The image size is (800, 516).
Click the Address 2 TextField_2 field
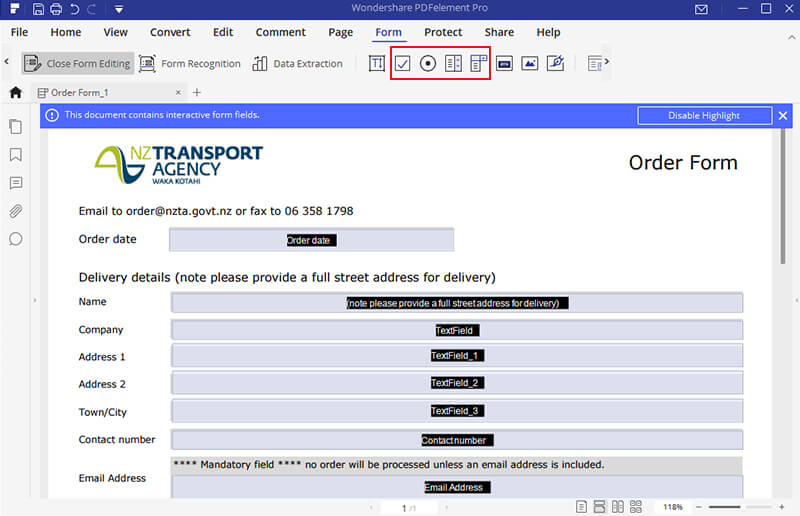(457, 383)
